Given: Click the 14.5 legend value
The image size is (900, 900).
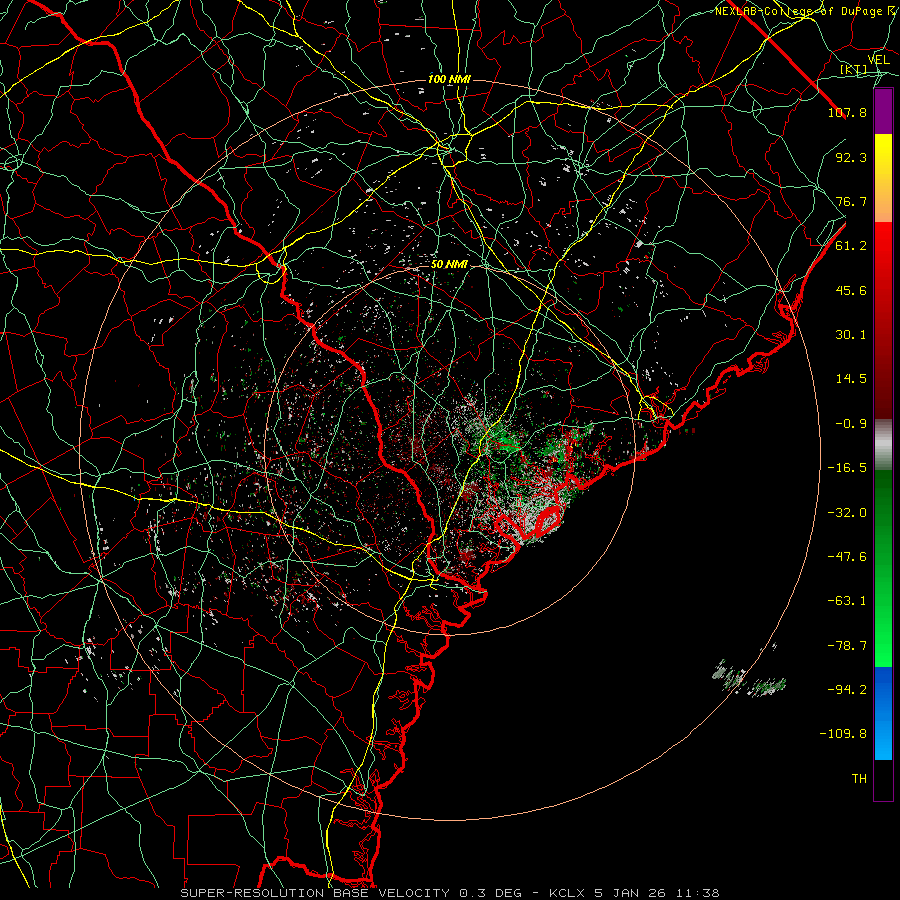Looking at the screenshot, I should [851, 379].
